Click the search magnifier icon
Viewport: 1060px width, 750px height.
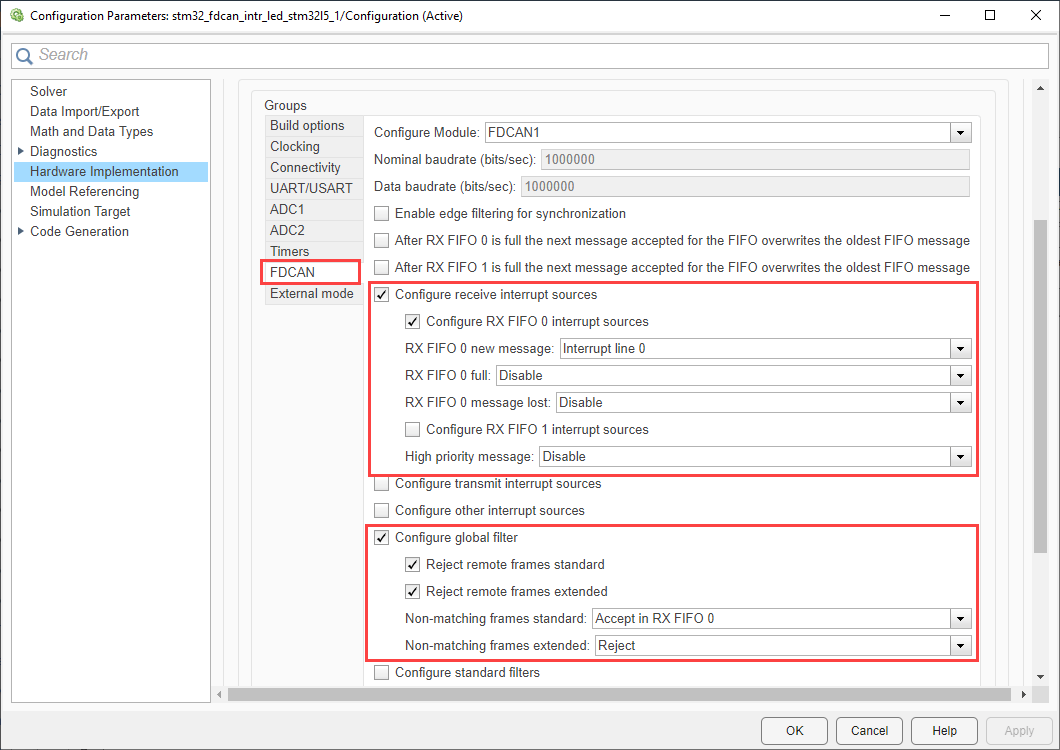[x=24, y=56]
